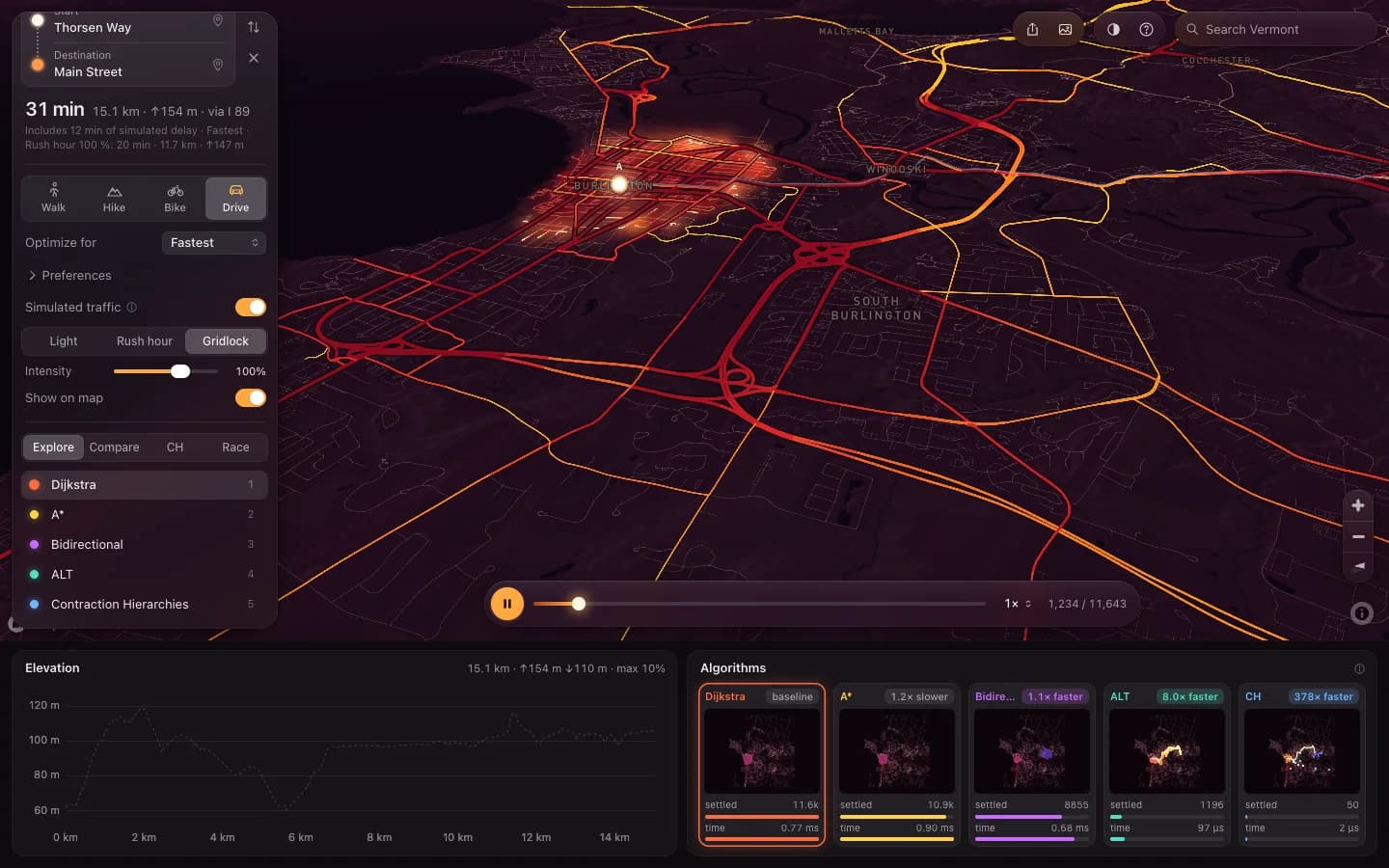This screenshot has height=868, width=1389.
Task: Click the save map image icon
Action: pos(1065,29)
